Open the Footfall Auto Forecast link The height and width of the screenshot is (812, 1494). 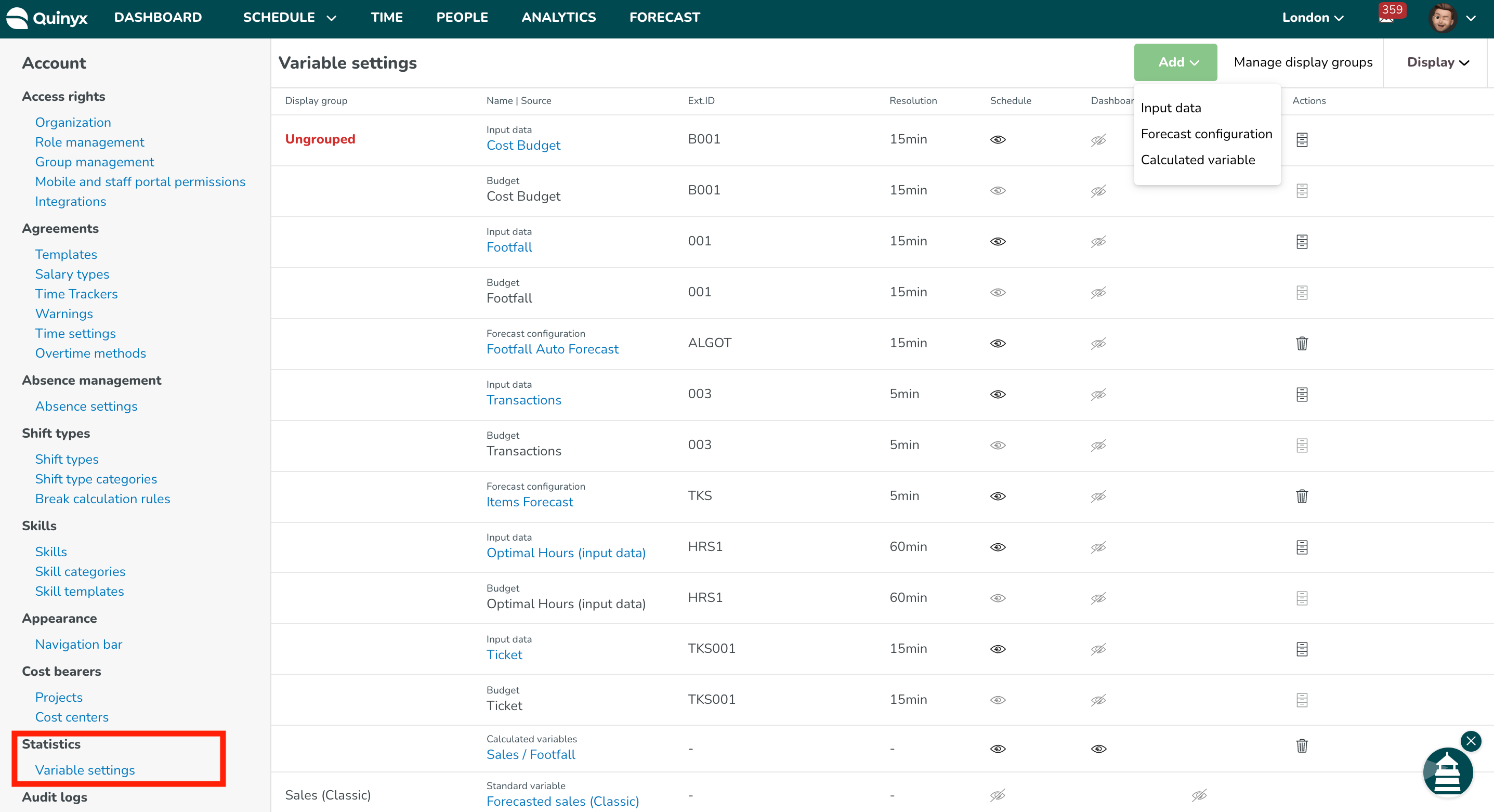click(552, 349)
